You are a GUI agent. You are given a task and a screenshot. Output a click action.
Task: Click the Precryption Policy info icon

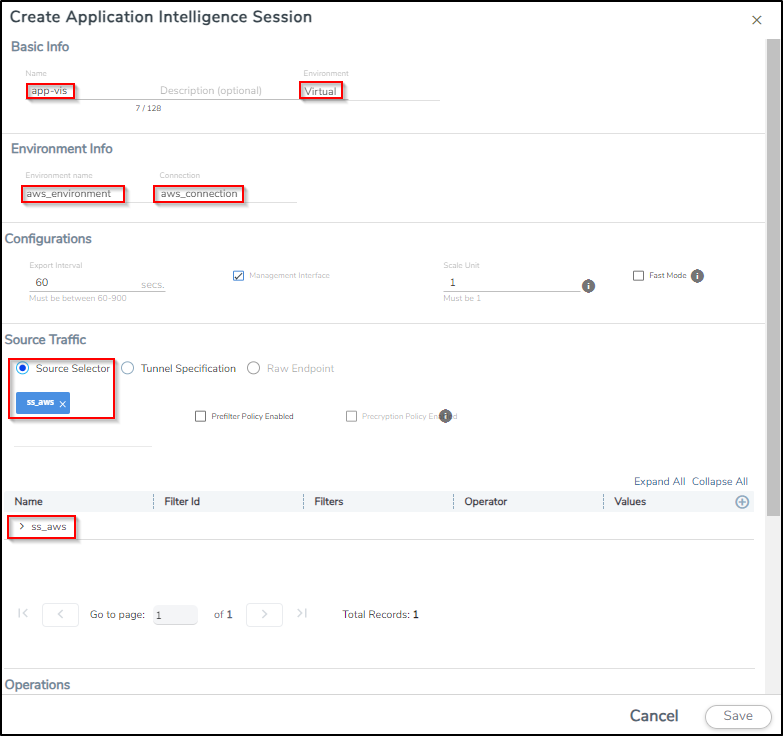[x=445, y=416]
